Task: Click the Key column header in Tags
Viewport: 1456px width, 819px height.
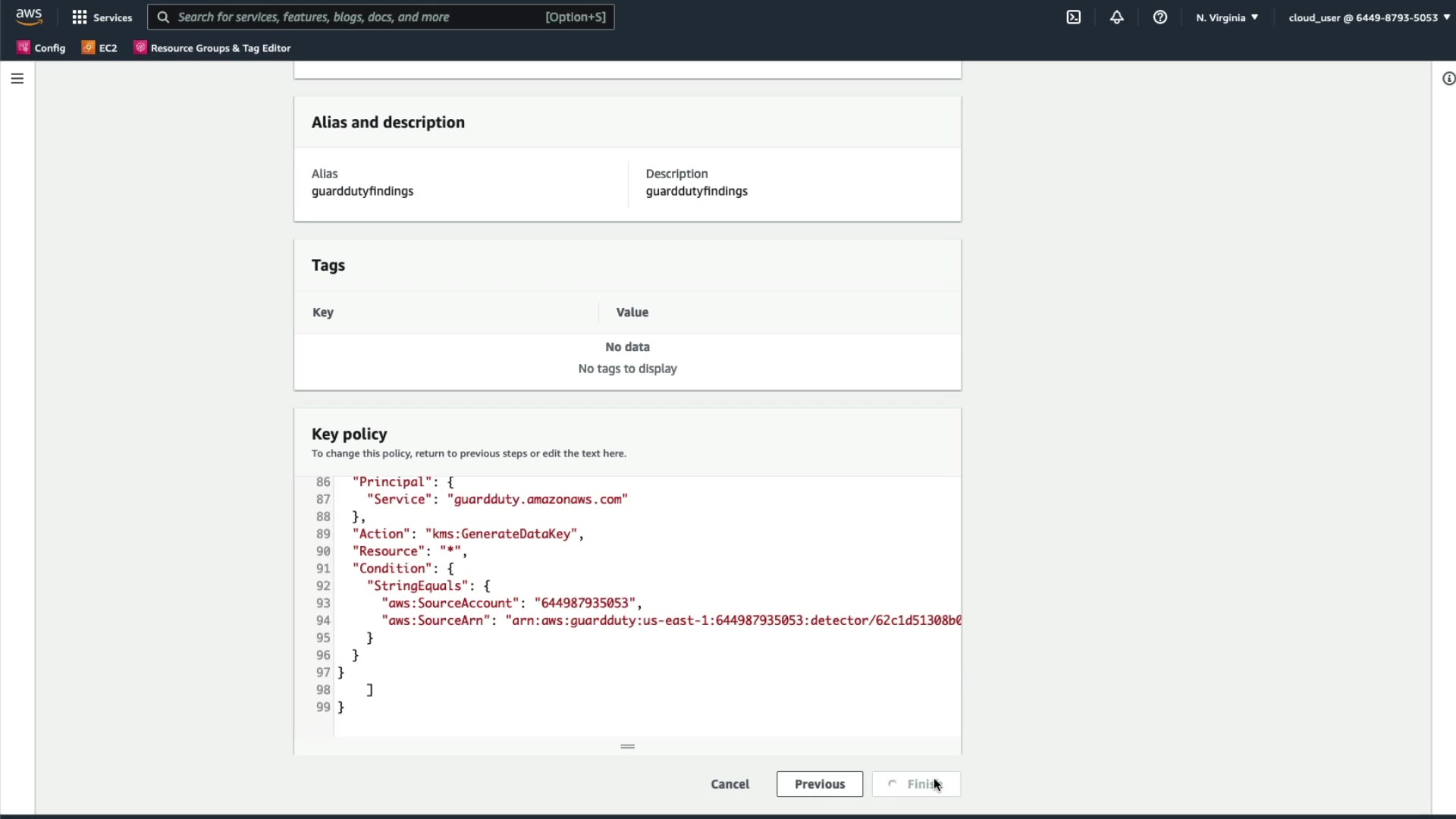Action: (x=323, y=312)
